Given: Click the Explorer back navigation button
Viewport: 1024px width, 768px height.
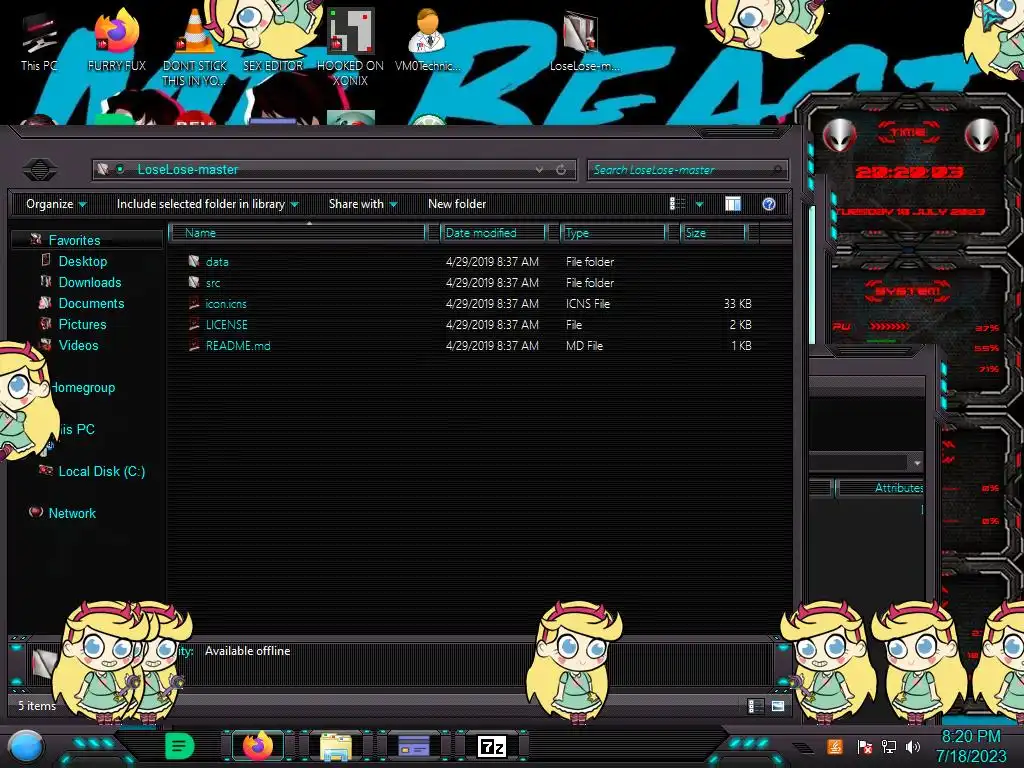Looking at the screenshot, I should (x=40, y=170).
